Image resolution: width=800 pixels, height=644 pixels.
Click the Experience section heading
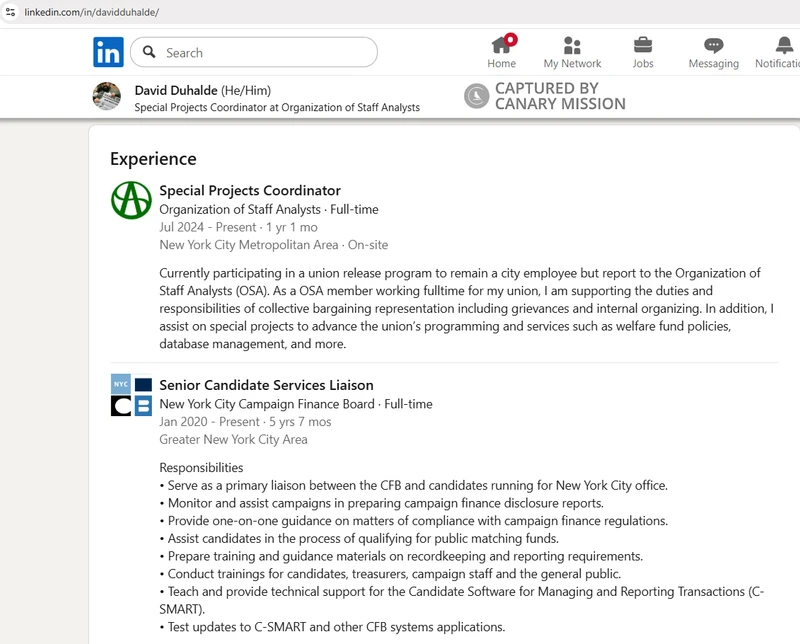pos(153,159)
